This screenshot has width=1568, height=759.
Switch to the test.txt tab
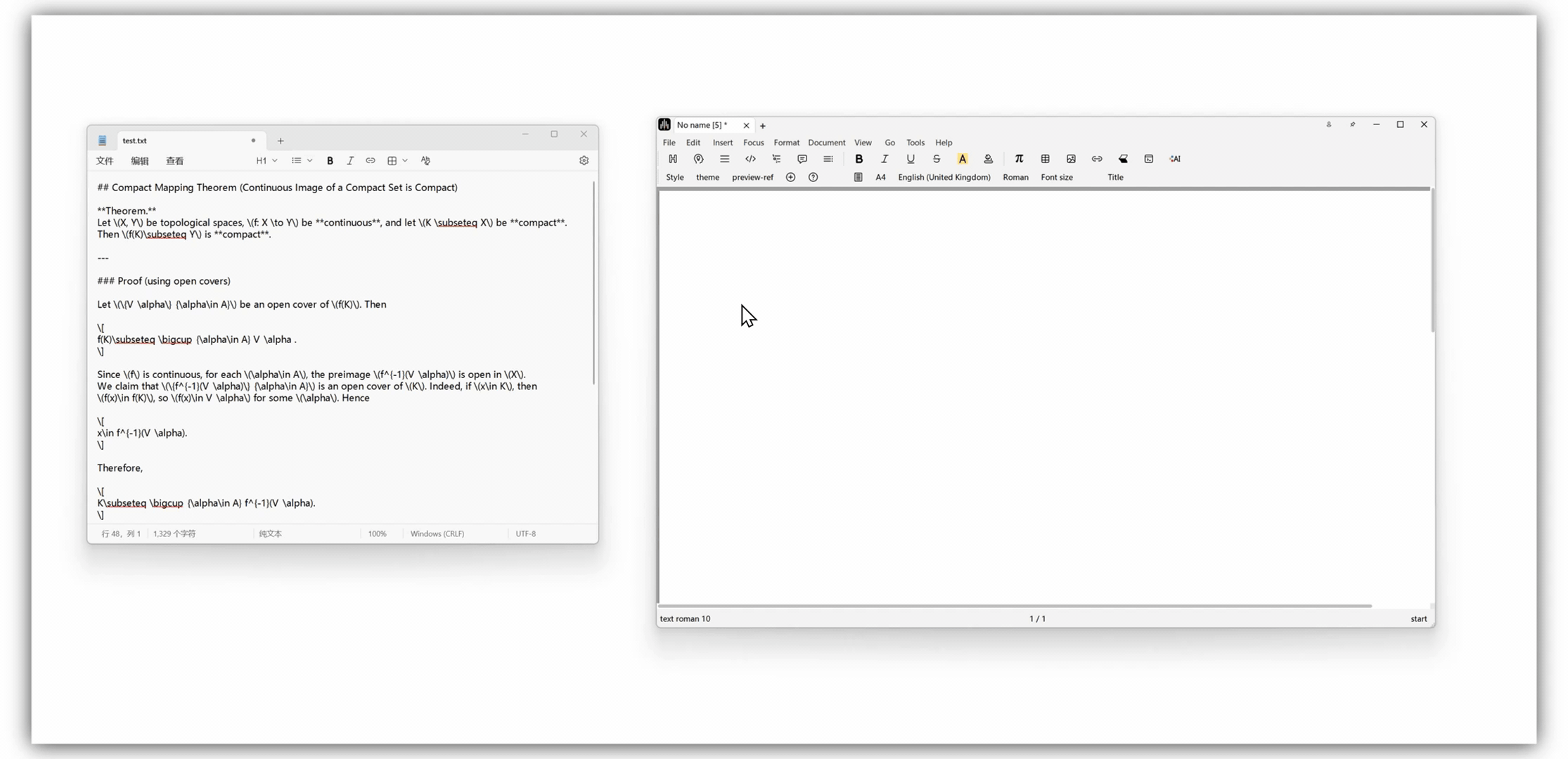(x=135, y=141)
